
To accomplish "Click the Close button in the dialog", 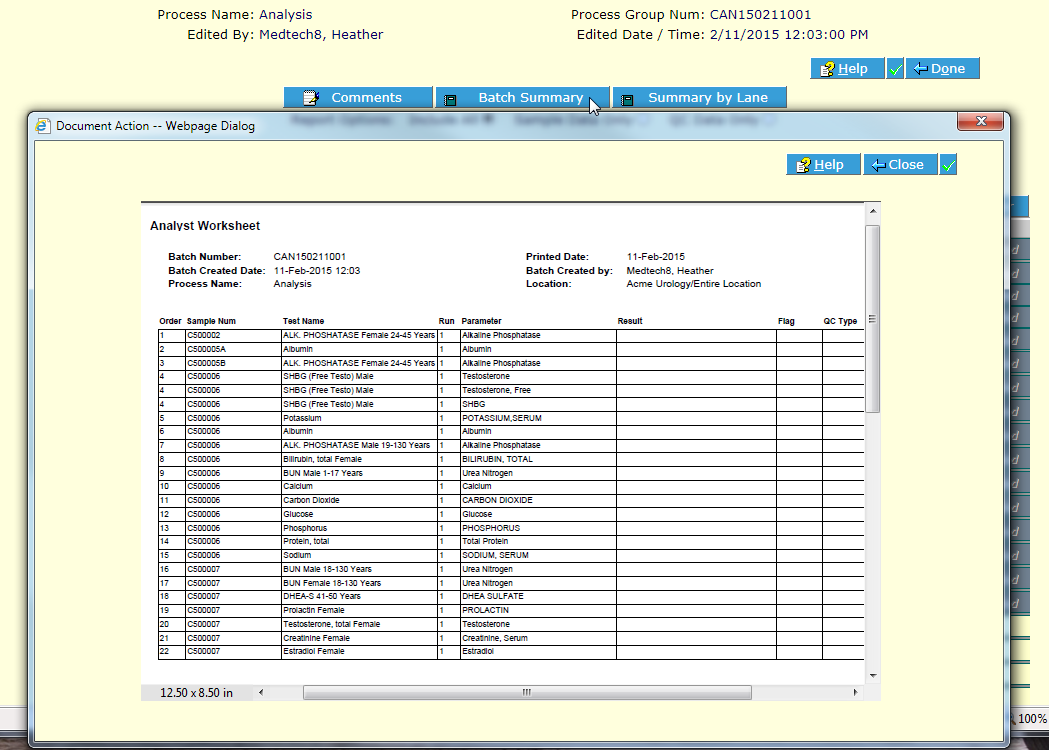I will (900, 164).
